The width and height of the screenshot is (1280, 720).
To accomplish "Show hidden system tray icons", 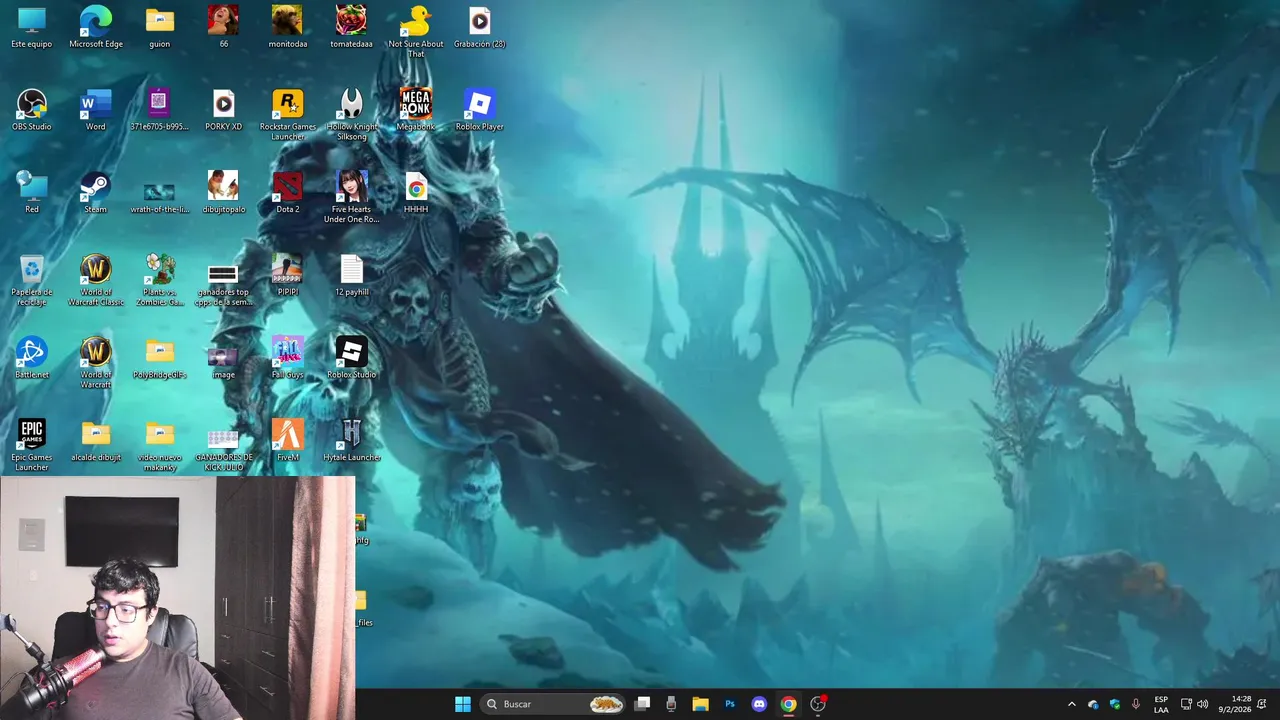I will pyautogui.click(x=1072, y=704).
